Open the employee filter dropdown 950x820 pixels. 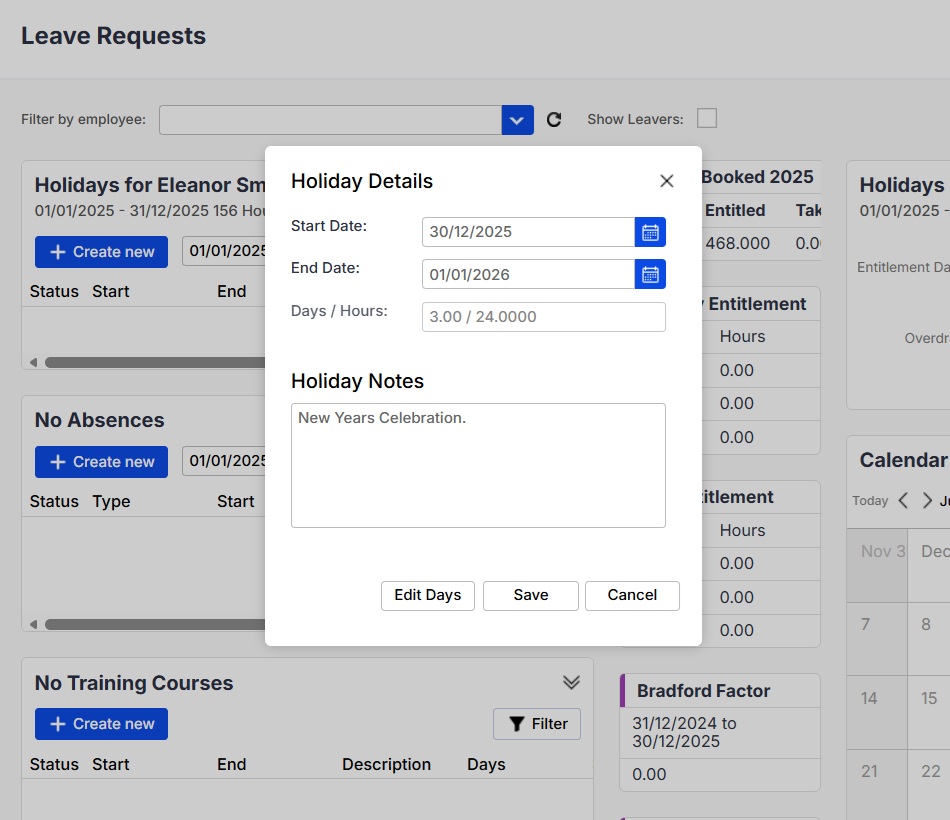coord(517,119)
